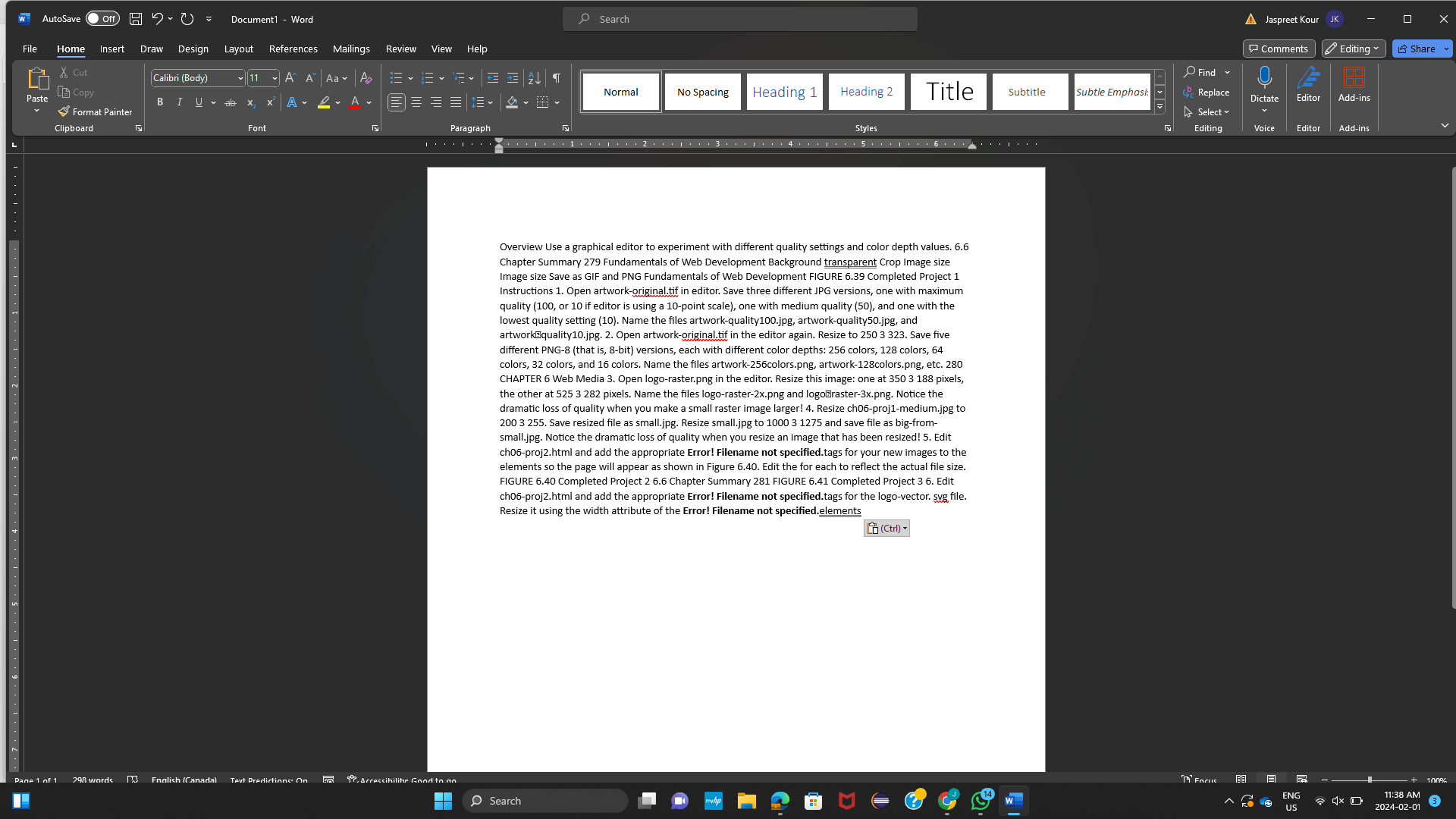
Task: Toggle italic formatting
Action: [x=179, y=102]
